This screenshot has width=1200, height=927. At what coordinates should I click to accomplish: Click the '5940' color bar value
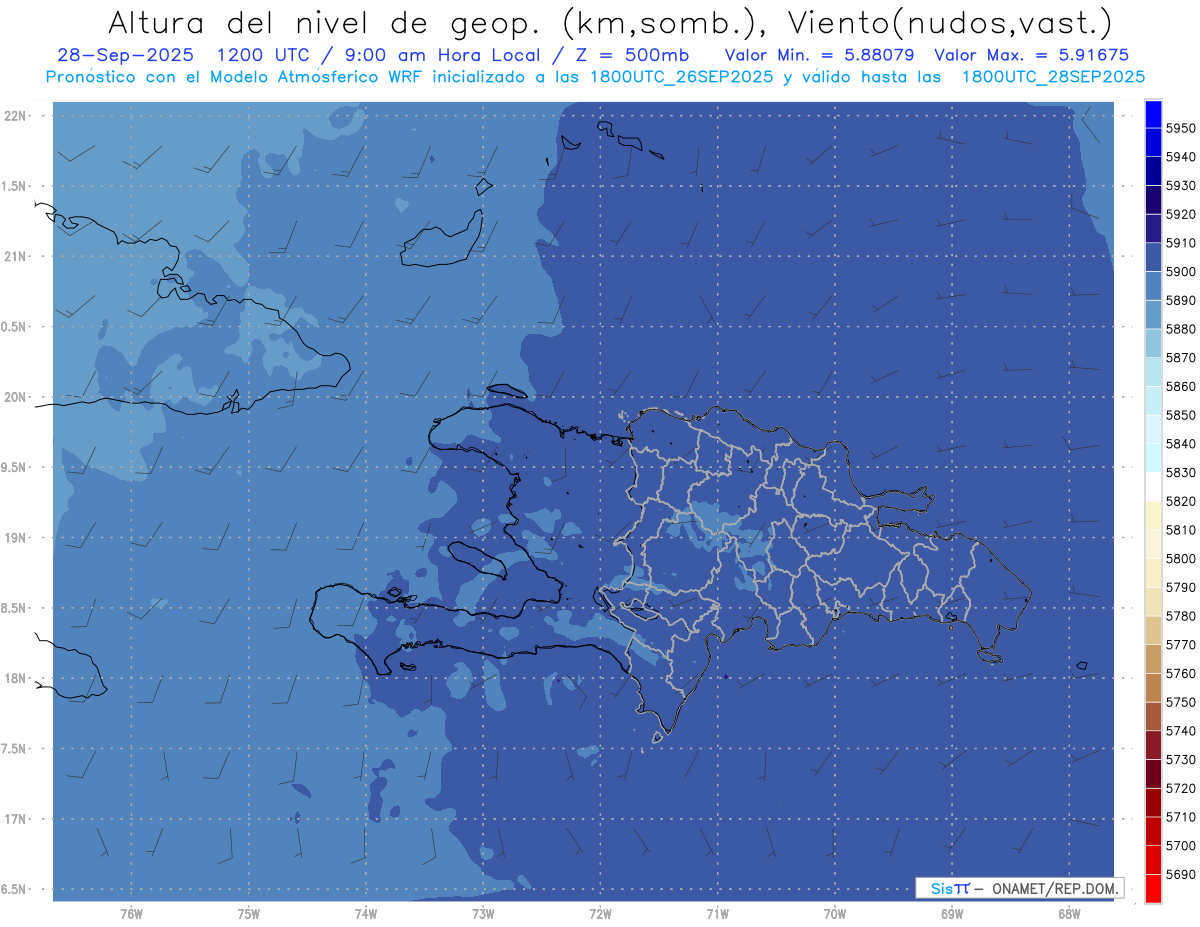tap(1181, 157)
